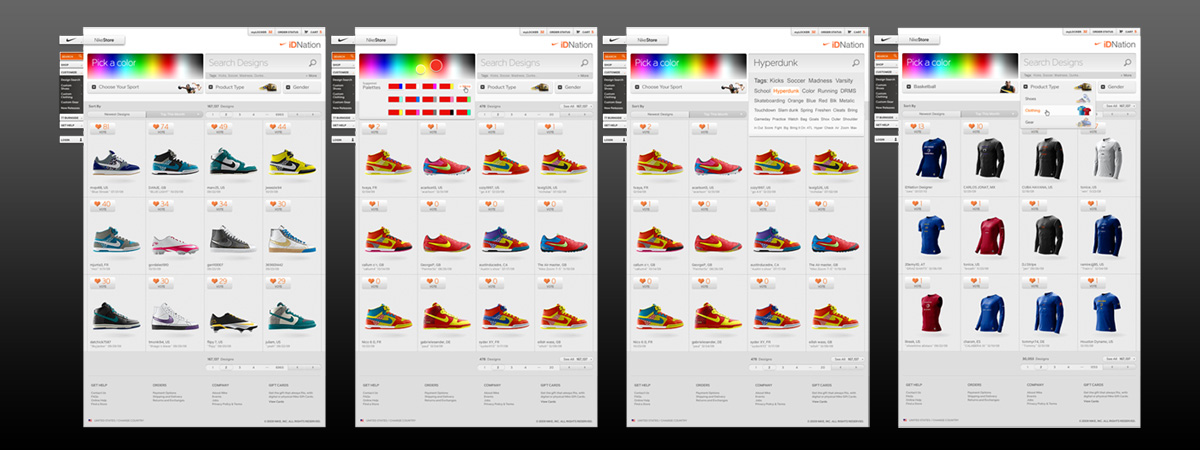Select the Newest Designs sort option in the Basketball mockup

(x=932, y=115)
